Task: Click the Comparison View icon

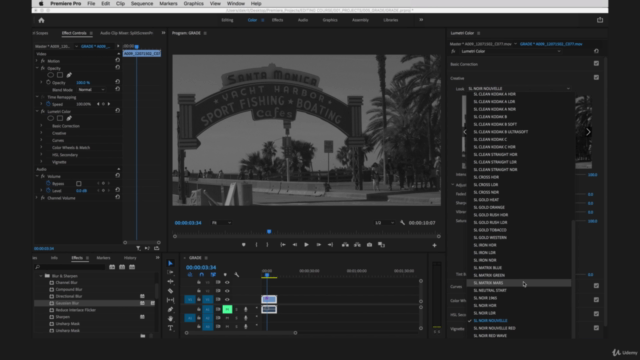Action: click(382, 245)
